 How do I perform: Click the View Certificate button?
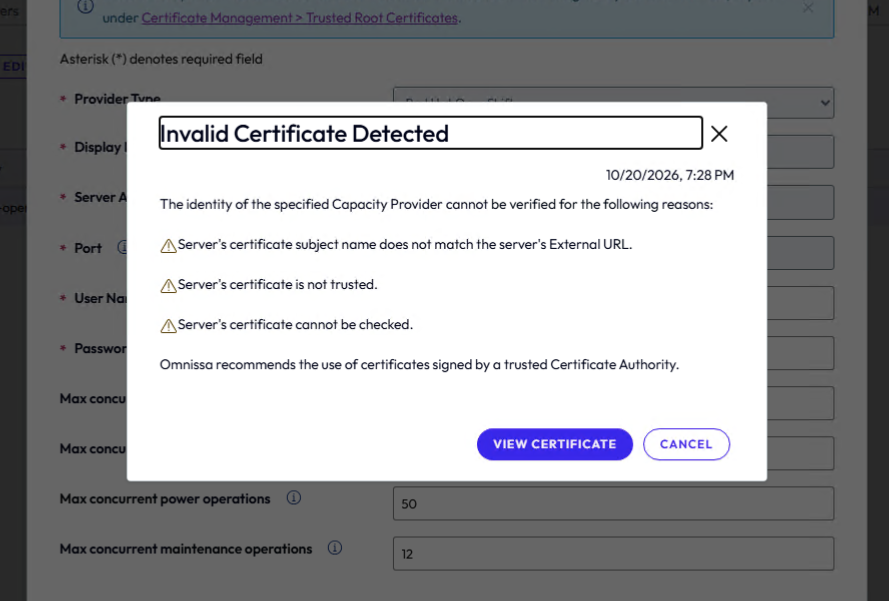pos(554,444)
